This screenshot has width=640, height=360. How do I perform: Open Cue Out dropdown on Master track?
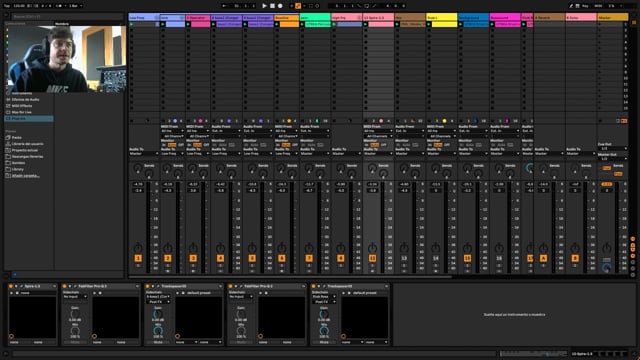[612, 149]
